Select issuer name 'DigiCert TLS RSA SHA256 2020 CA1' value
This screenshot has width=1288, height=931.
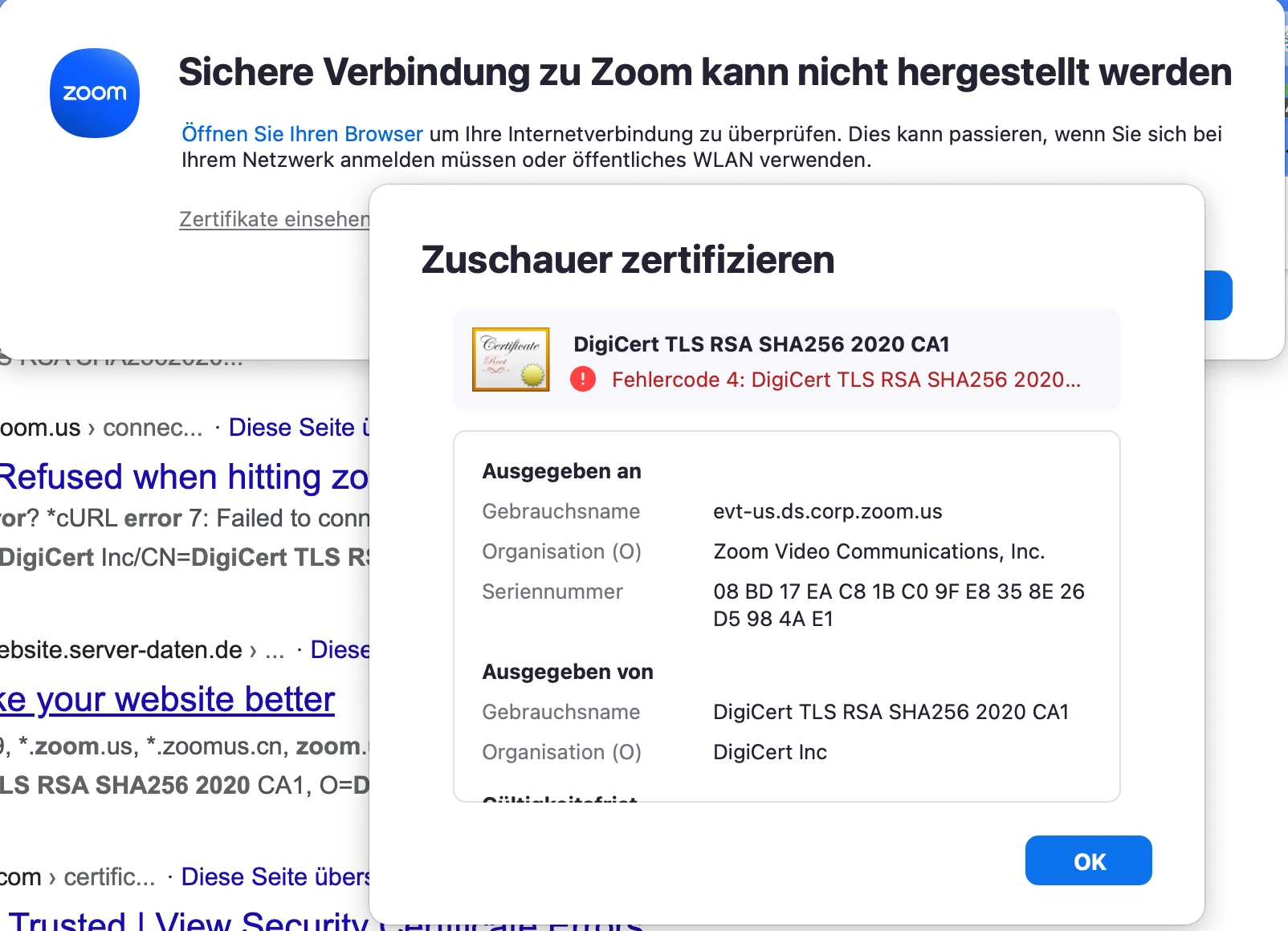click(x=891, y=712)
